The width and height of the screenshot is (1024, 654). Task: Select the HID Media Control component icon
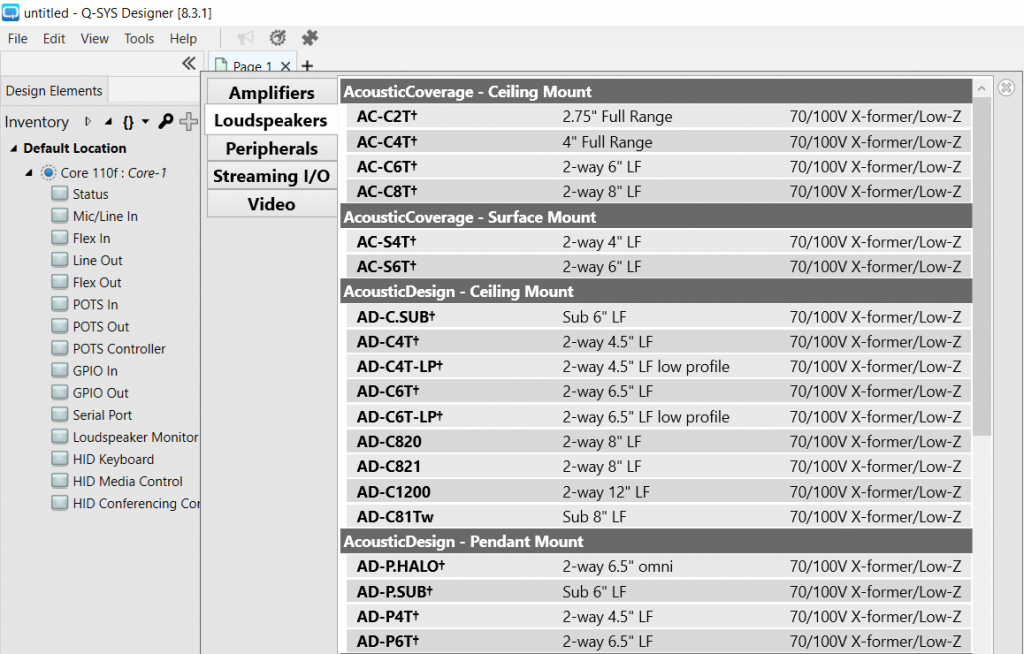[x=59, y=481]
